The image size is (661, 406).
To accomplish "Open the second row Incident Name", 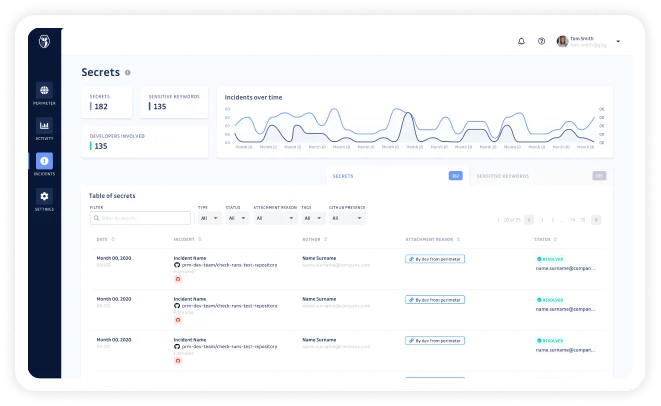I will tap(190, 299).
